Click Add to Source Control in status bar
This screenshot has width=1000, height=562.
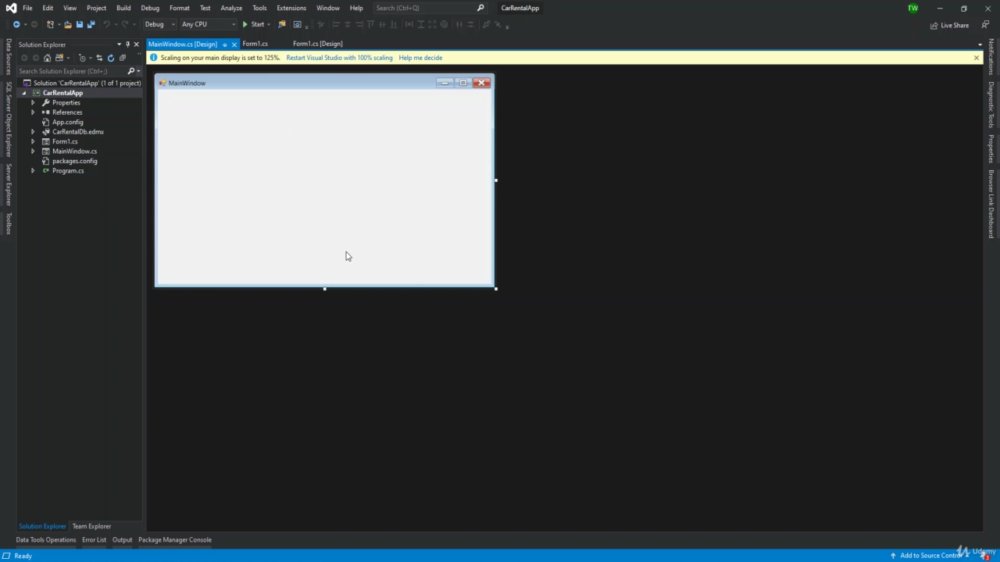(930, 556)
